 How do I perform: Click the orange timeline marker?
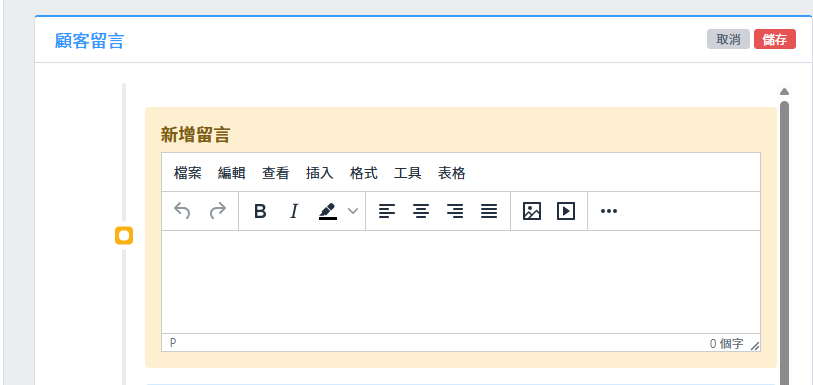124,236
